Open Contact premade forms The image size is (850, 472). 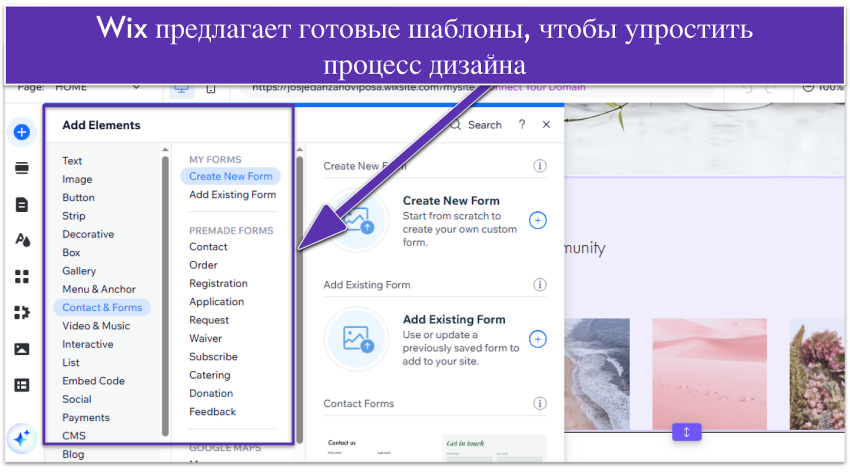208,247
